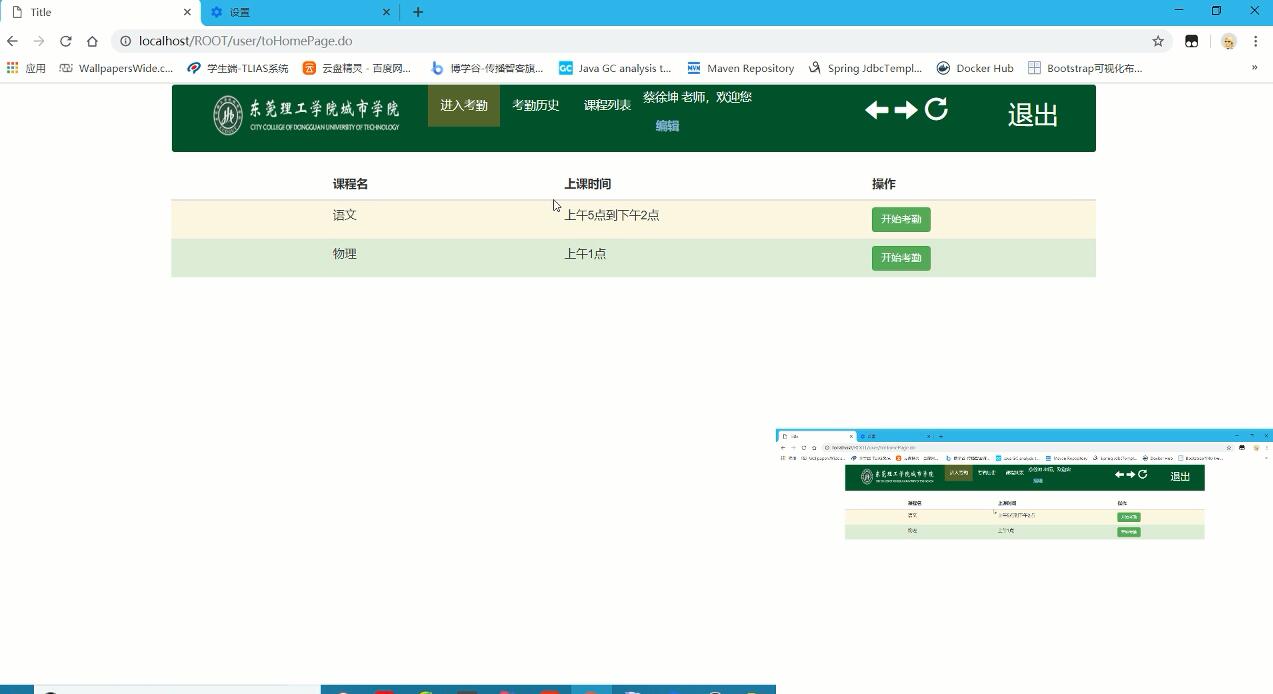Reload the page with browser refresh icon
Image resolution: width=1273 pixels, height=694 pixels.
tap(66, 41)
